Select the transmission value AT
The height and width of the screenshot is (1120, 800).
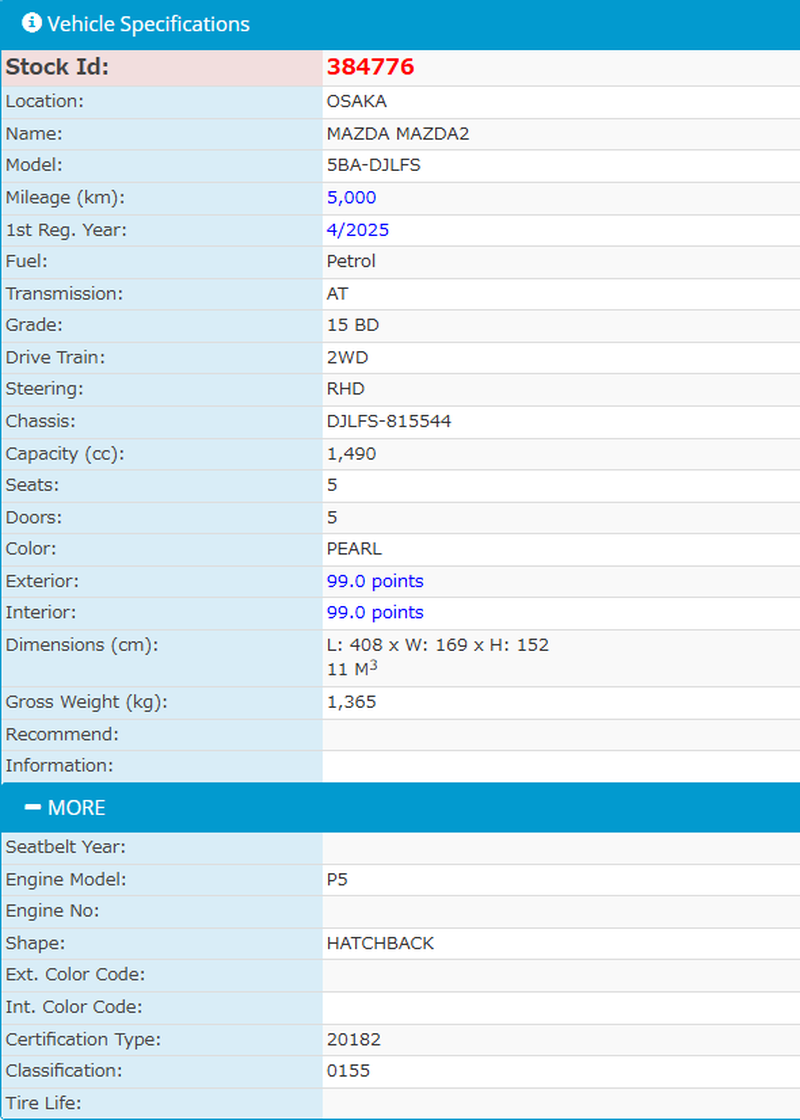point(337,294)
